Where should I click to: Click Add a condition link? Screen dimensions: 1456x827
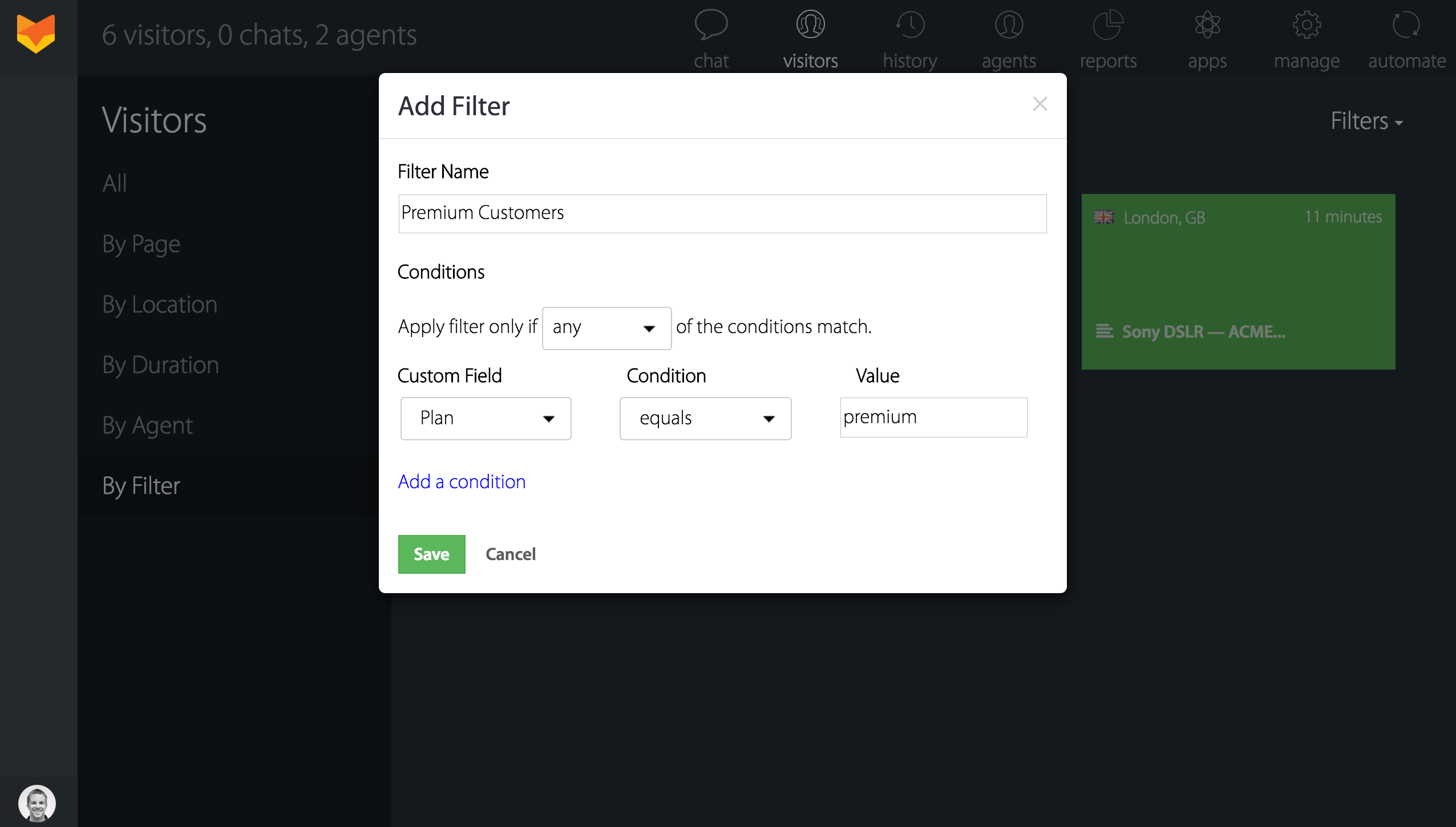462,482
